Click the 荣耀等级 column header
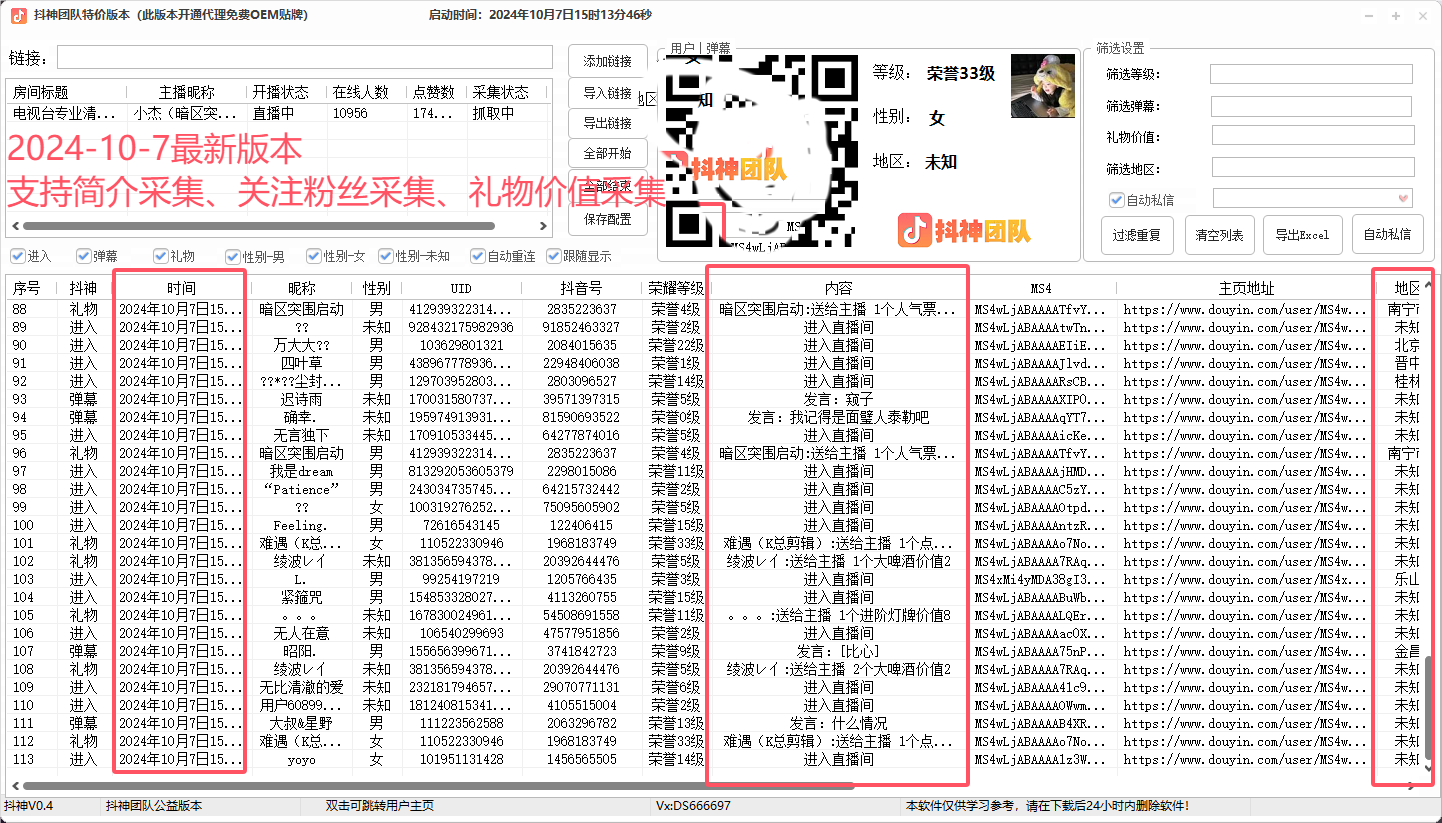1442x823 pixels. [x=675, y=288]
